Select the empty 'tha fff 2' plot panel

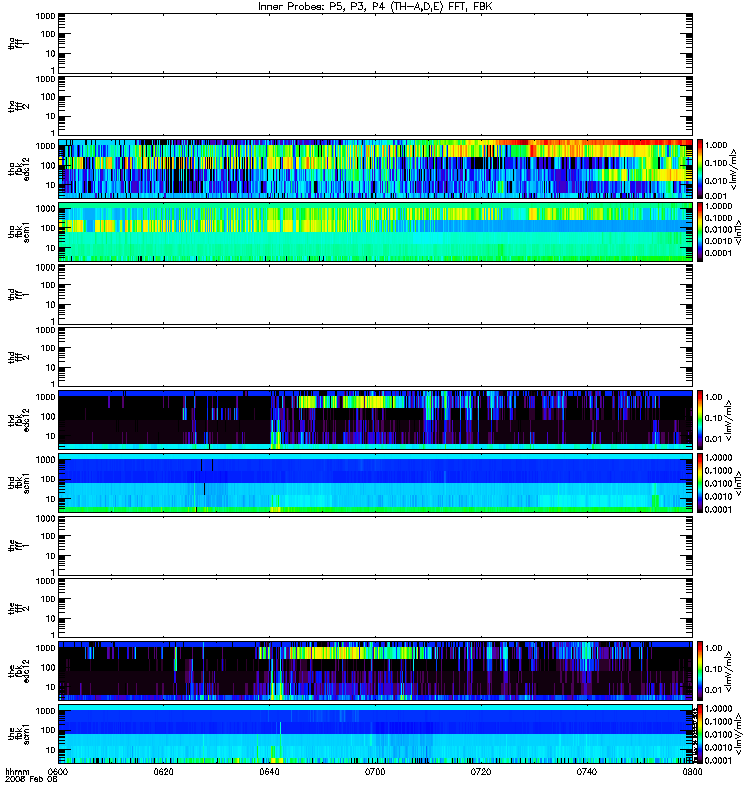376,106
